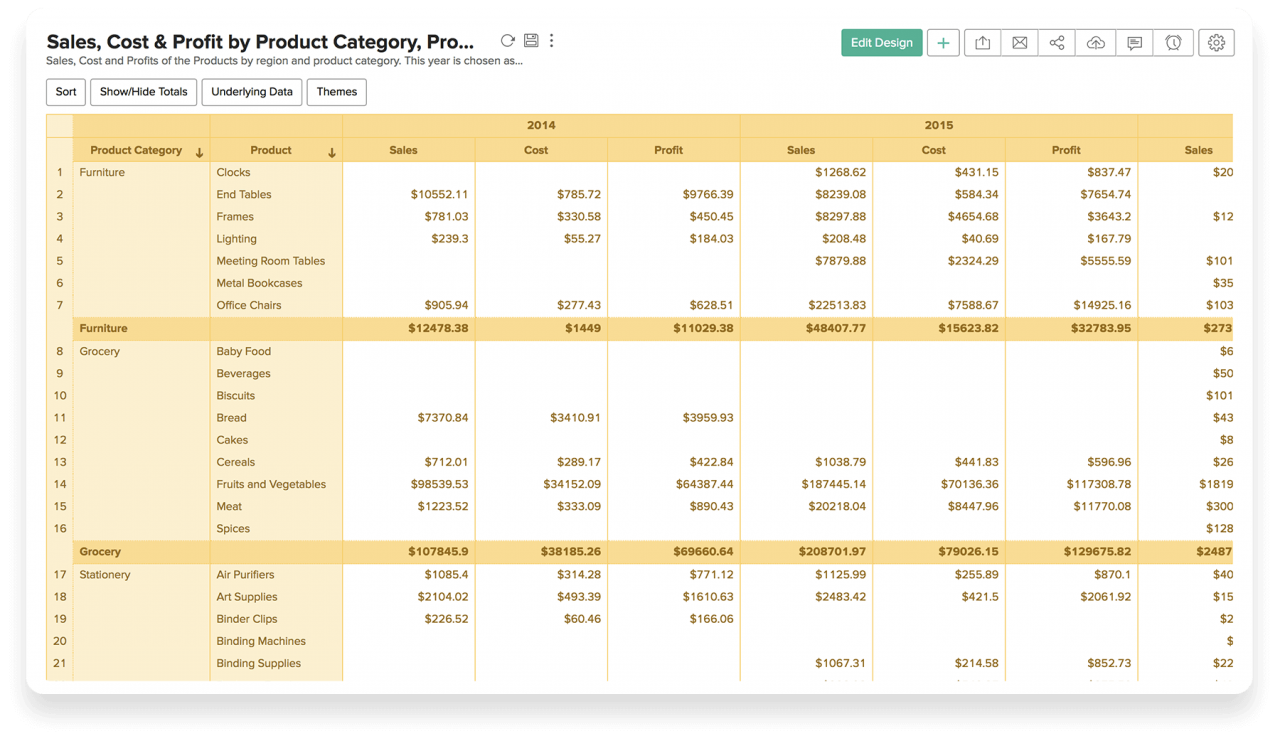This screenshot has width=1280, height=741.
Task: Toggle totals visibility via Show/Hide Totals
Action: tap(143, 92)
